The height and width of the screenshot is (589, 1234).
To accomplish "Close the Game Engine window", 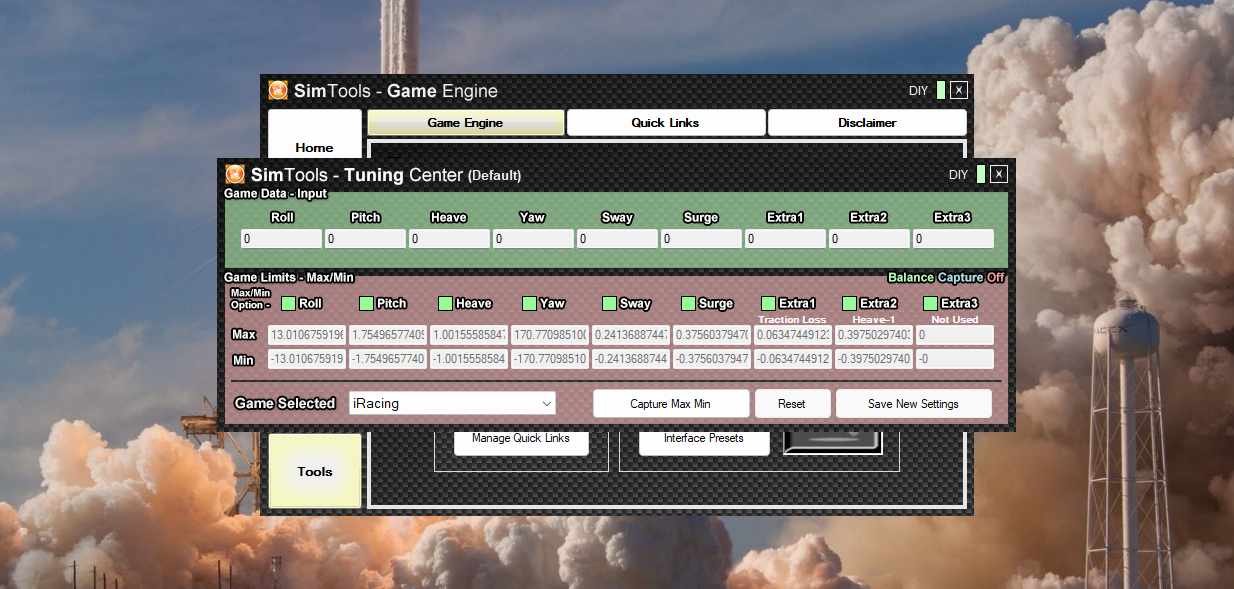I will 958,90.
